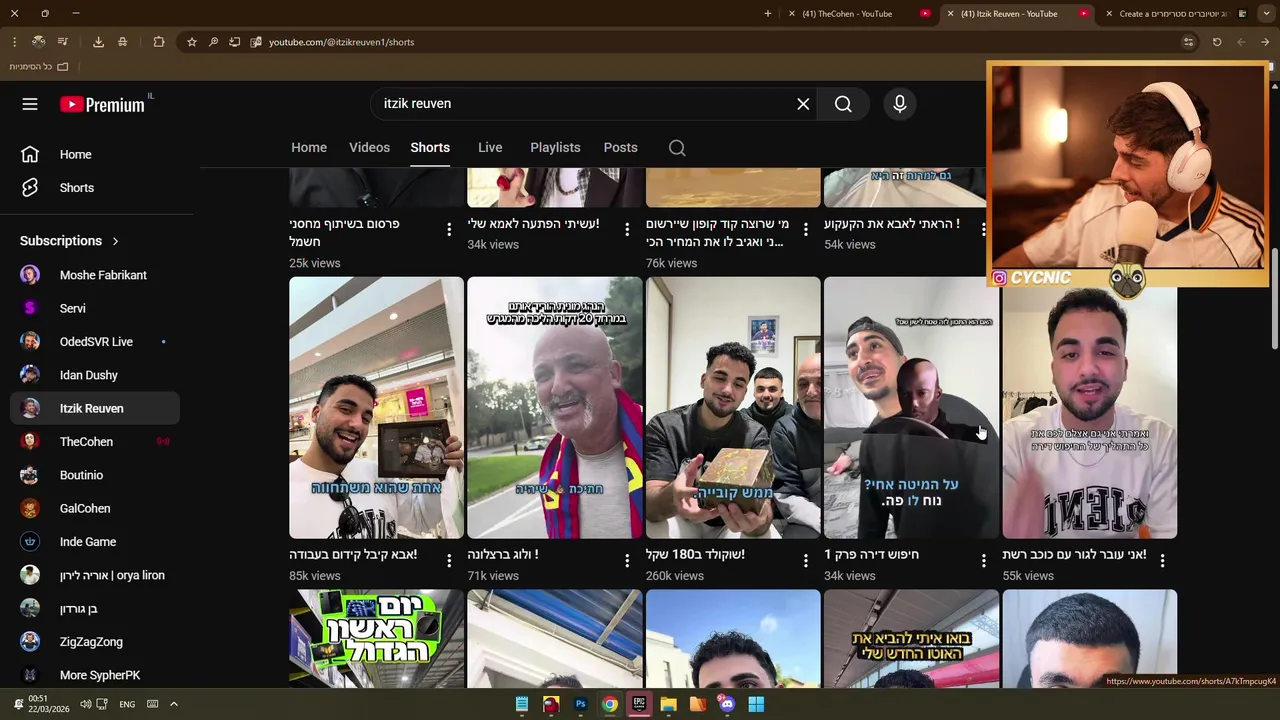Open Moshe Fabrikant subscription
The image size is (1280, 720).
point(95,275)
